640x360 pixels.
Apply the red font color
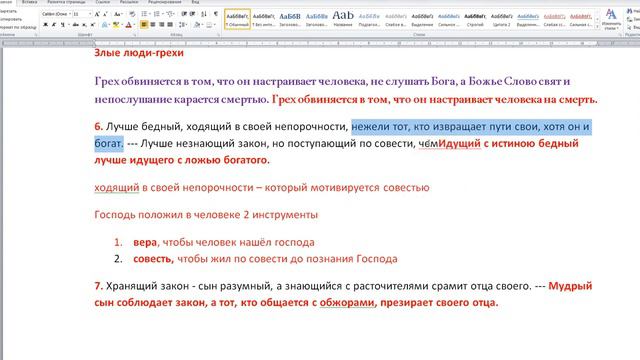(x=128, y=25)
